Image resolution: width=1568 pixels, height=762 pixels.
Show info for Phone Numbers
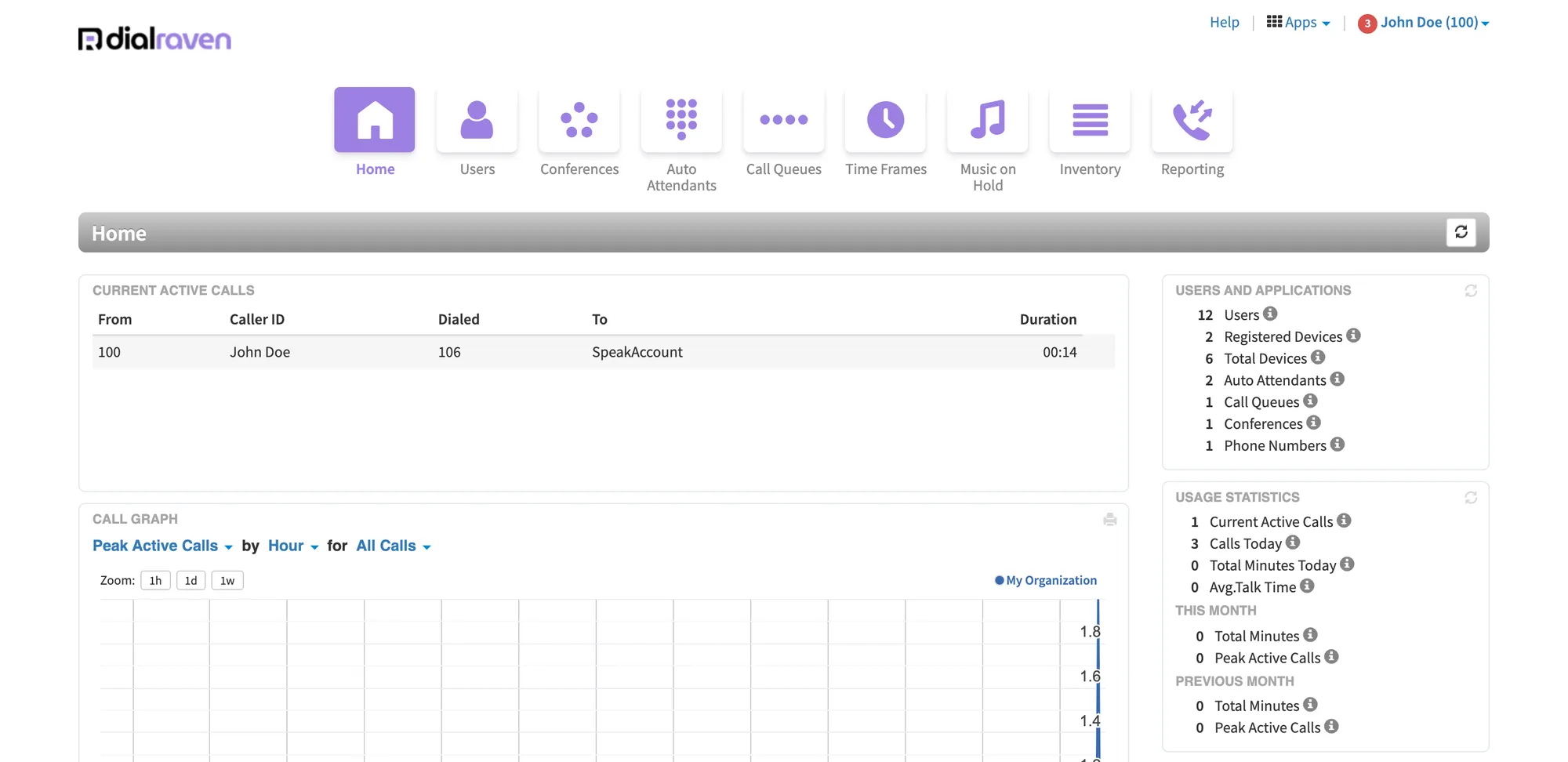(x=1338, y=444)
